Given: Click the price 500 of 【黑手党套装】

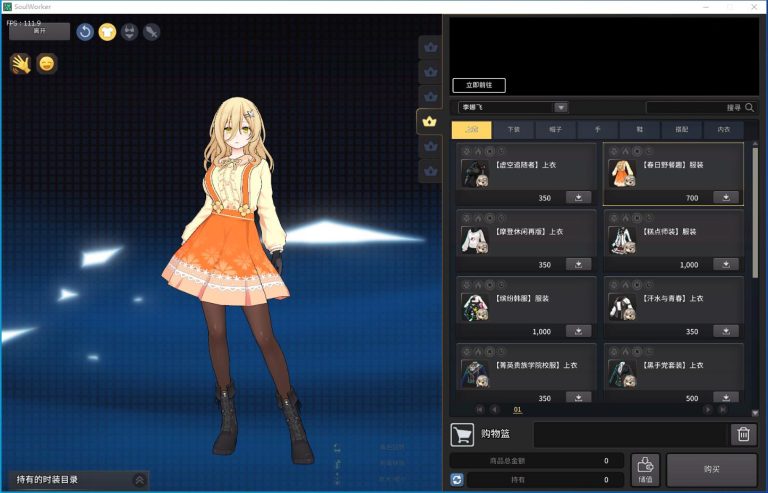Looking at the screenshot, I should coord(692,398).
